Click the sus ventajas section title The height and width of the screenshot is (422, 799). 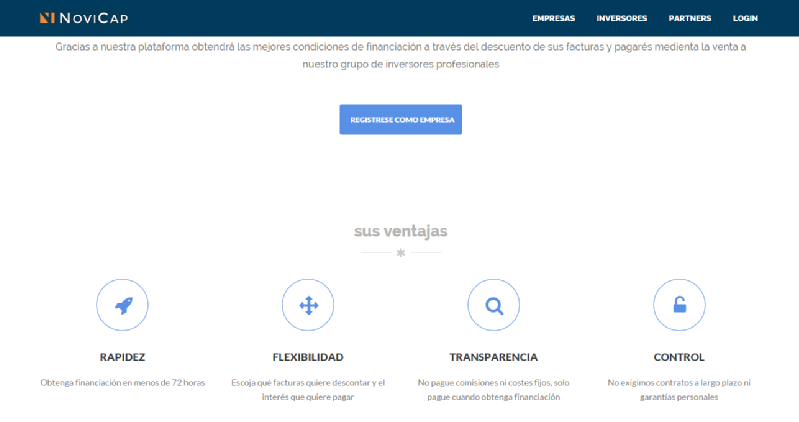[x=400, y=231]
